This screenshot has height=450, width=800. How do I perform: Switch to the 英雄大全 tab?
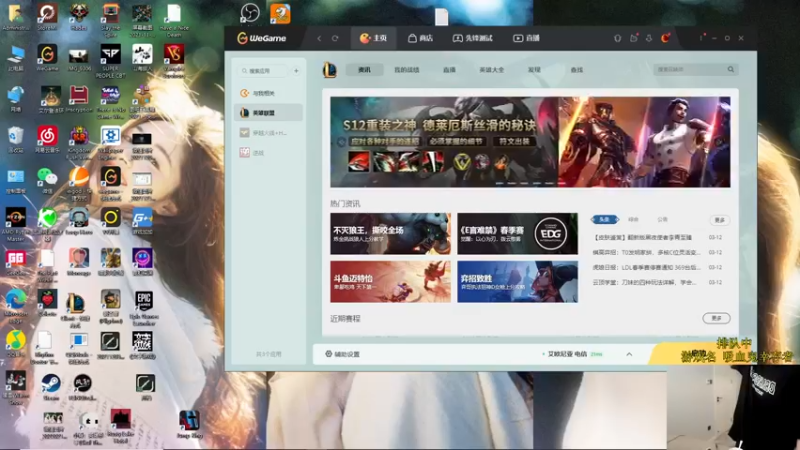491,70
